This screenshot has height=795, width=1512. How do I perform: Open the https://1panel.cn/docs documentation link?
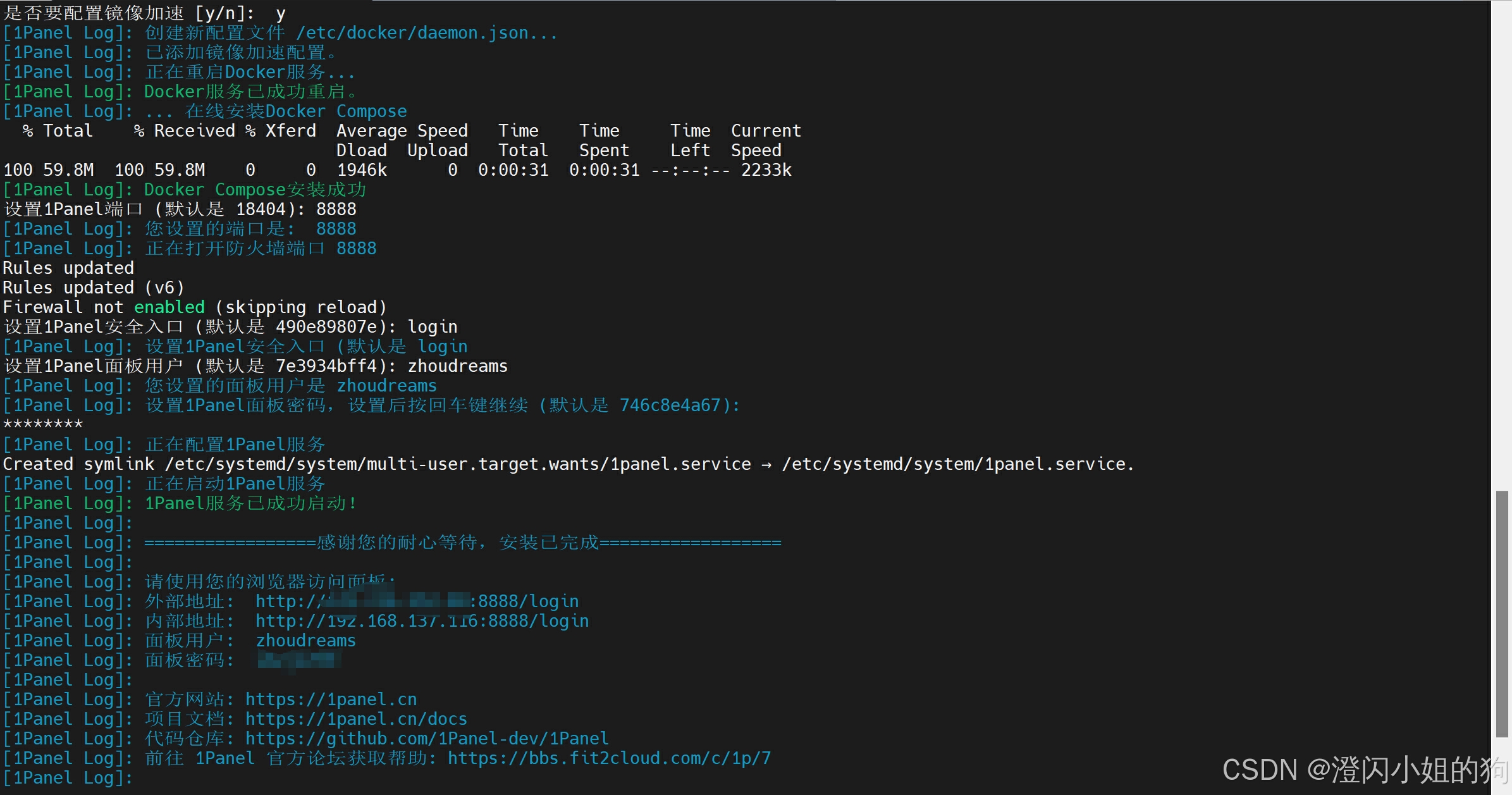tap(356, 719)
